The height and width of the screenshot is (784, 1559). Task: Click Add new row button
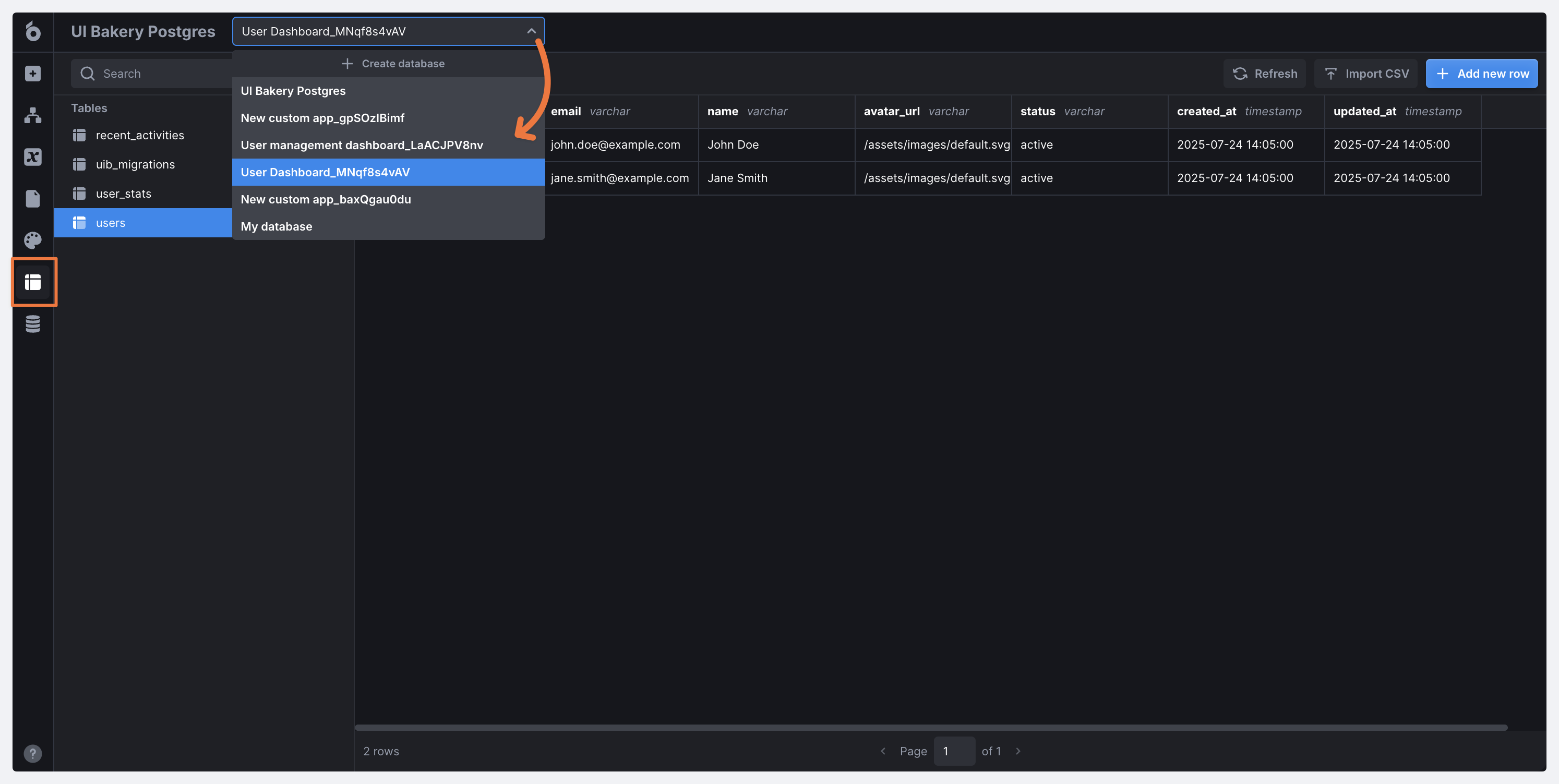(1481, 73)
